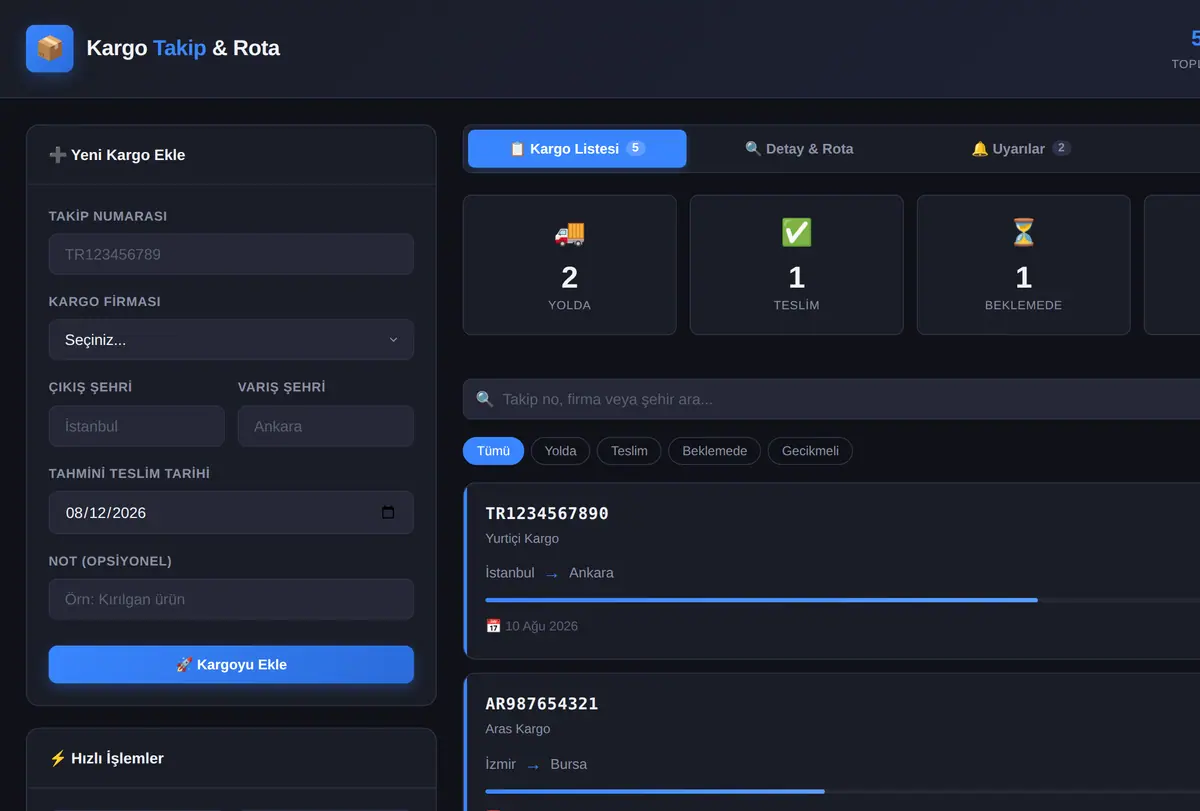1200x811 pixels.
Task: Focus the Takip Numarası input field
Action: (x=231, y=254)
